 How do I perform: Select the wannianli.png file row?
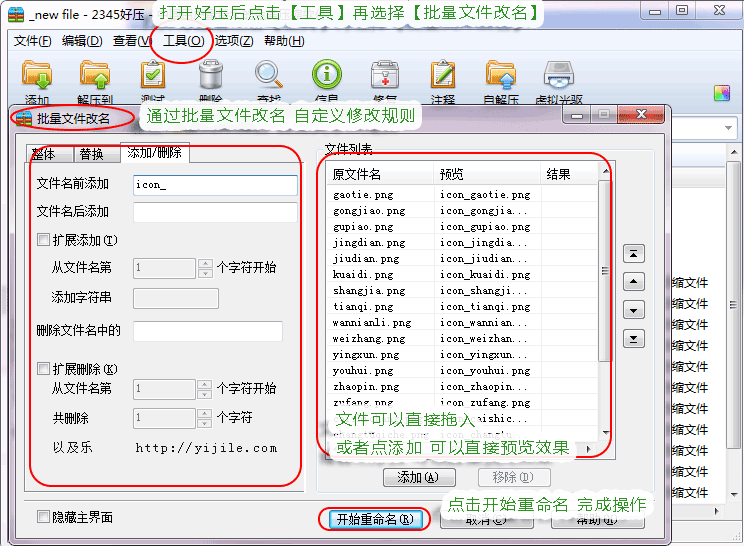pyautogui.click(x=462, y=323)
